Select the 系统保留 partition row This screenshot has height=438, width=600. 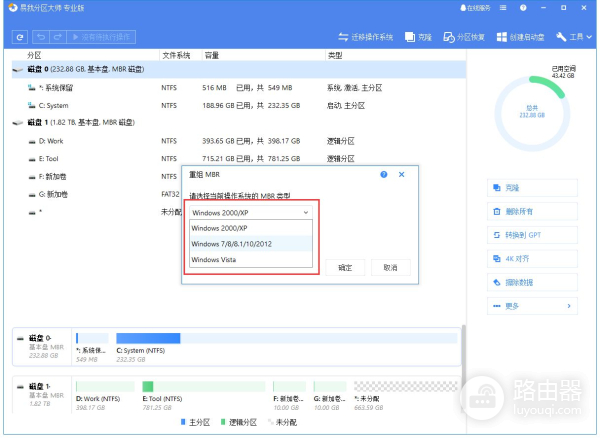239,88
